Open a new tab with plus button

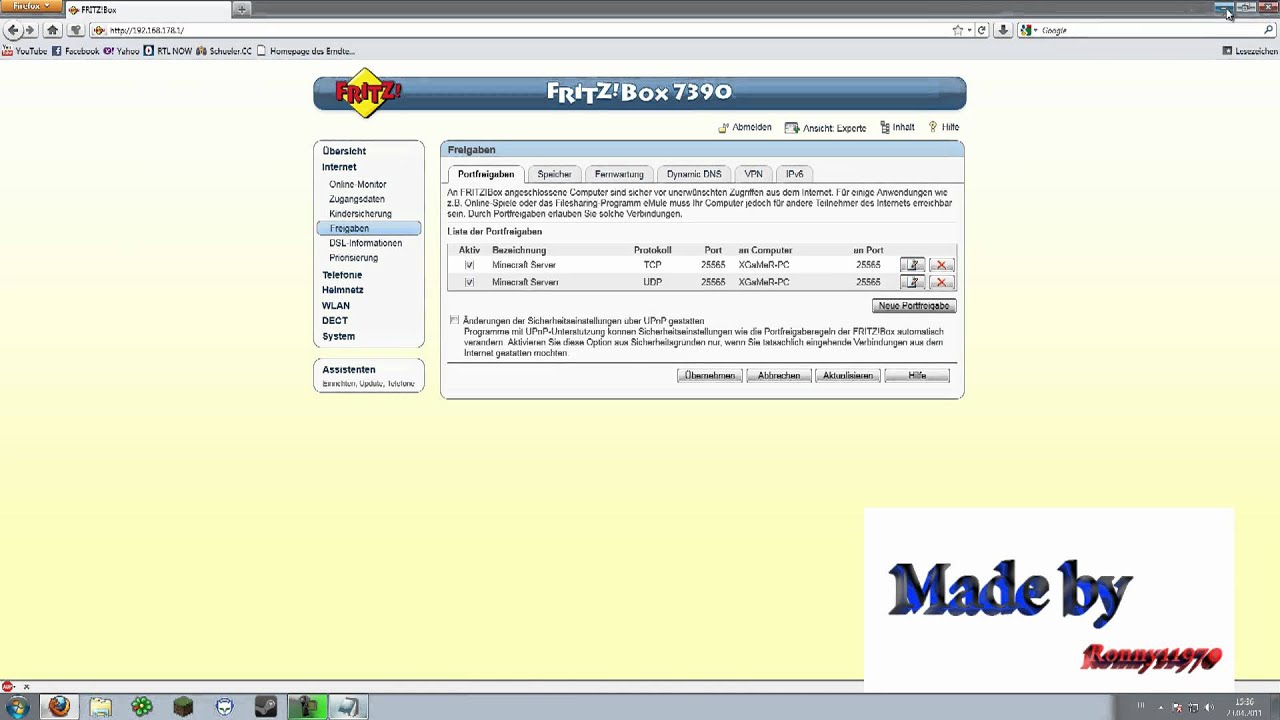[242, 9]
